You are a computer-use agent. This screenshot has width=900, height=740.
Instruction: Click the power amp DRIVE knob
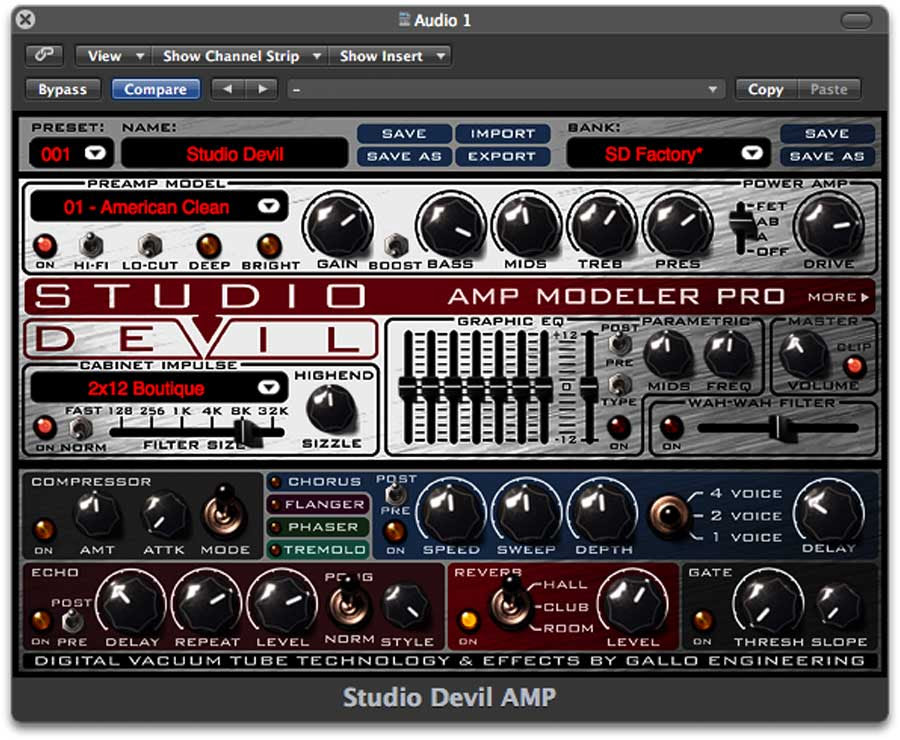[829, 224]
